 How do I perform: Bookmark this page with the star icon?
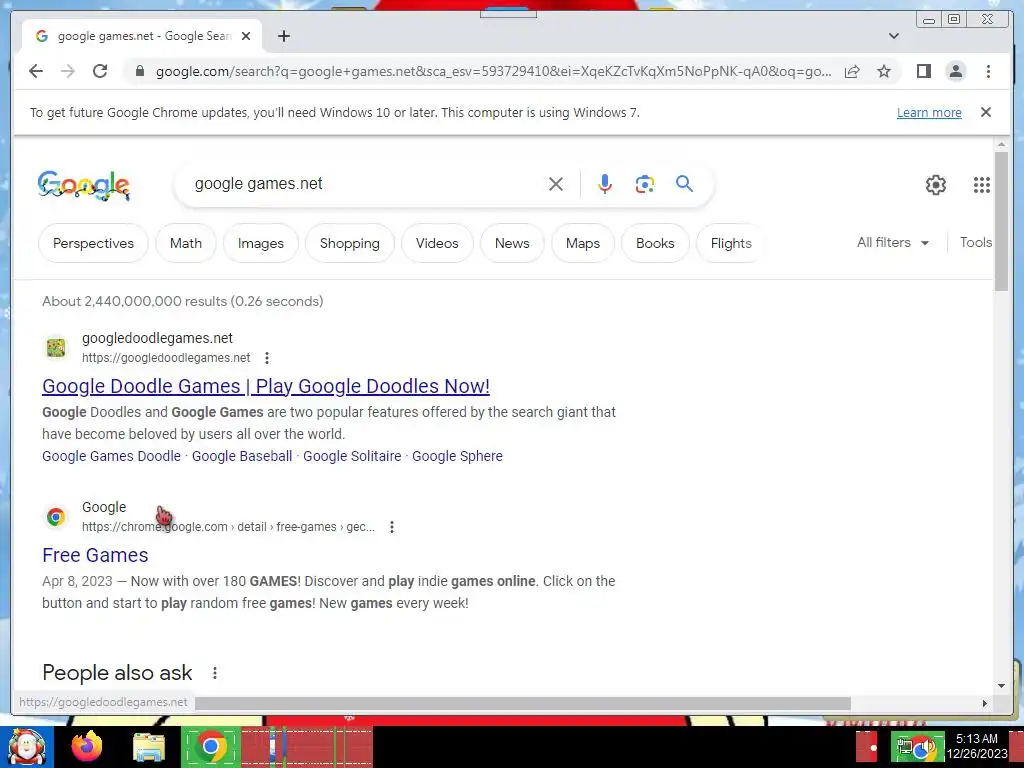pos(884,71)
